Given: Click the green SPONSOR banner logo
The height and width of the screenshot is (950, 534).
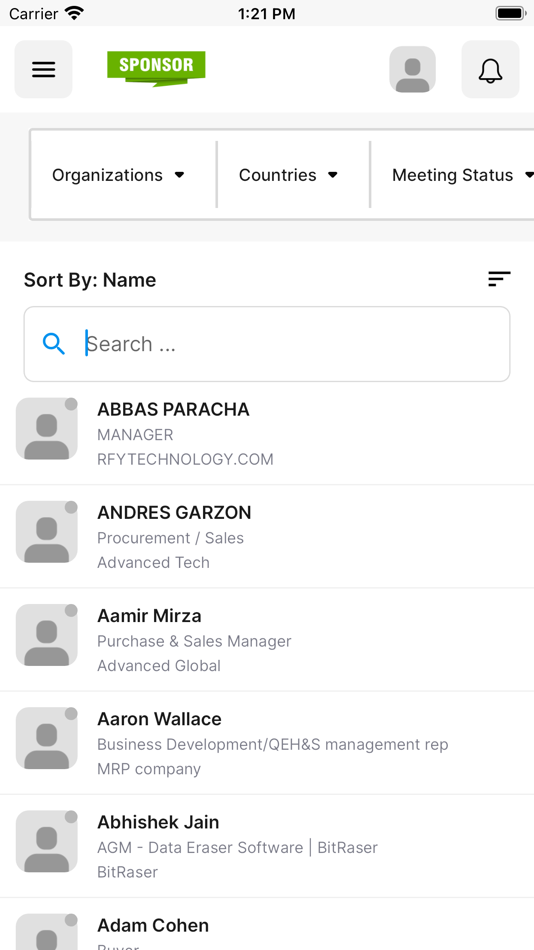Looking at the screenshot, I should coord(156,68).
